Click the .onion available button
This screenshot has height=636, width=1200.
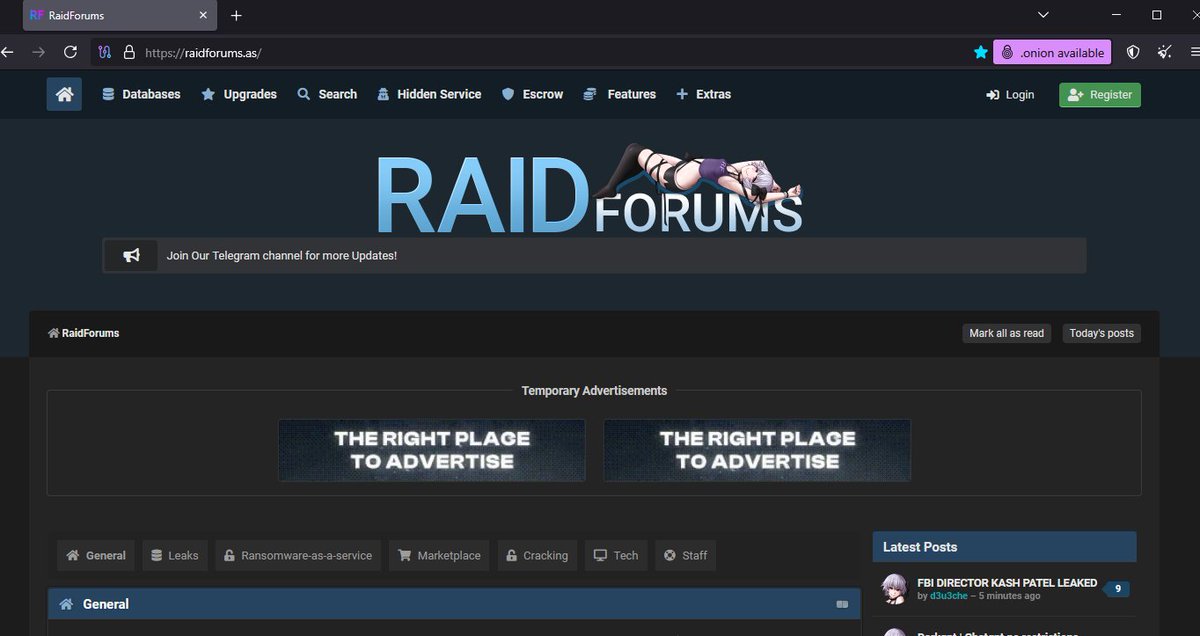[1053, 52]
